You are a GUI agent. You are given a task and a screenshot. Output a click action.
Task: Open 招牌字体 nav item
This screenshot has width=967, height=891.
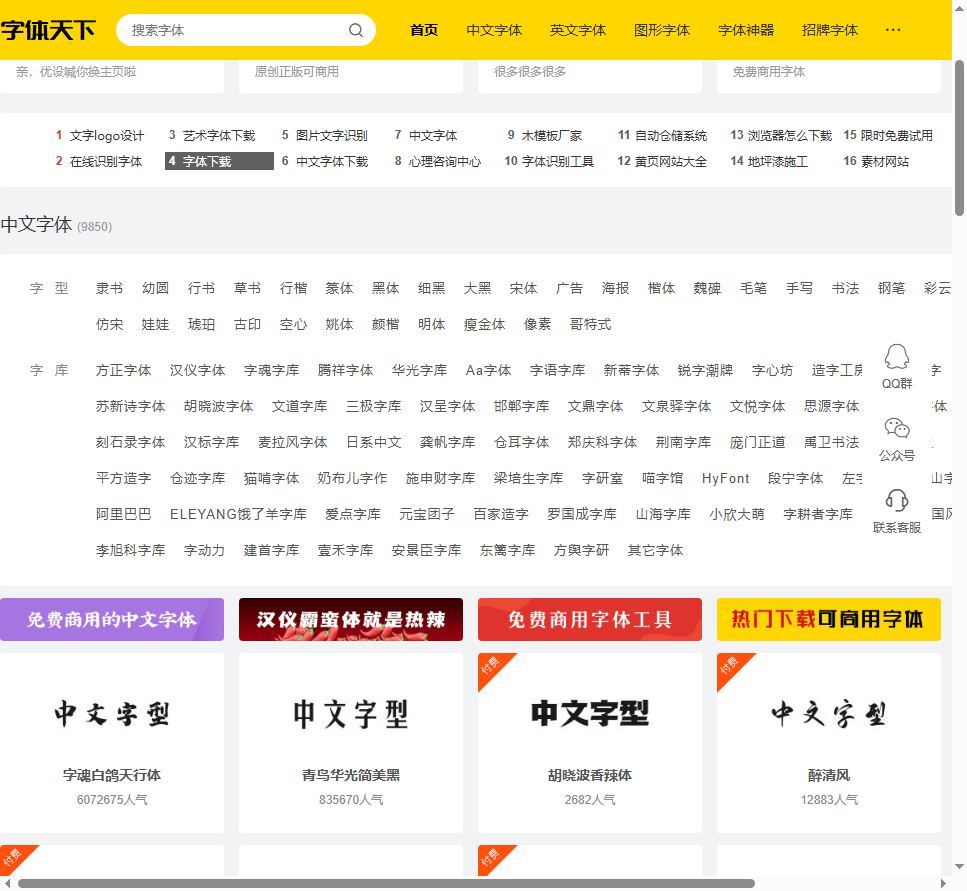829,30
